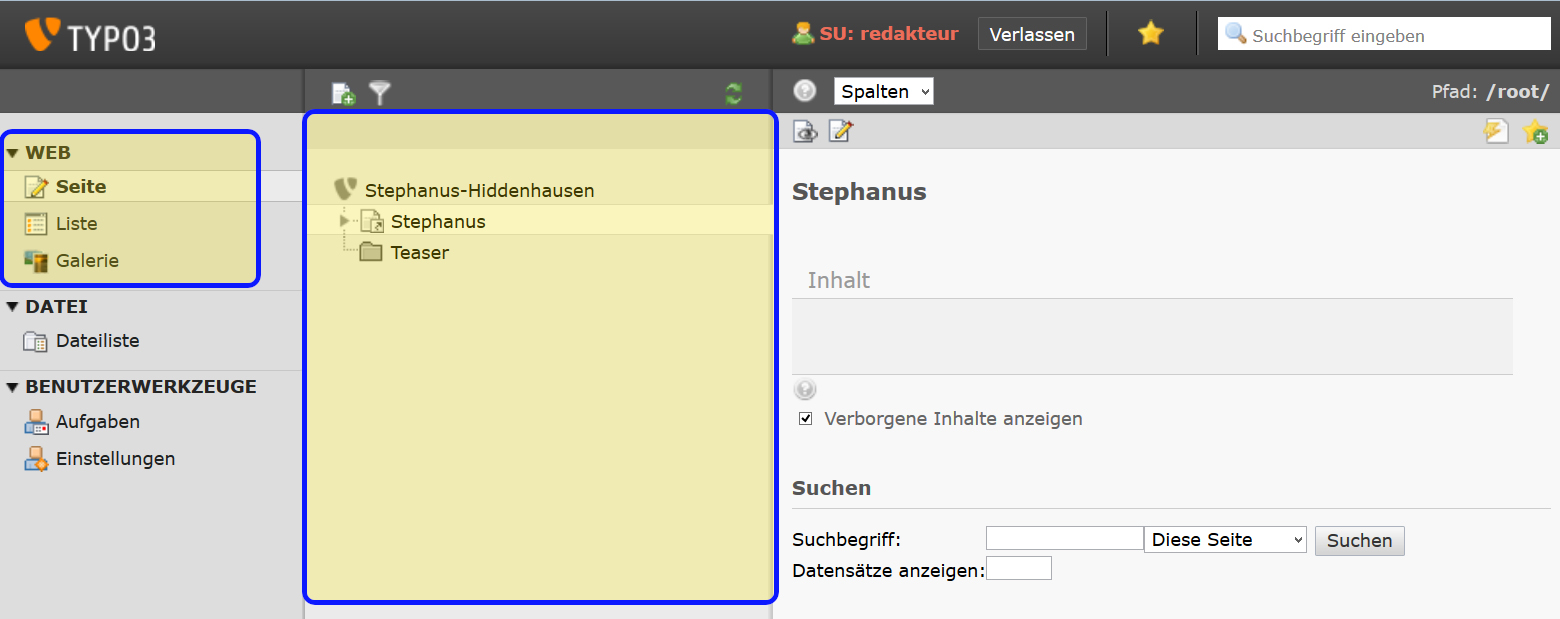Click the clear cache lightning icon
1560x619 pixels.
coord(1496,131)
